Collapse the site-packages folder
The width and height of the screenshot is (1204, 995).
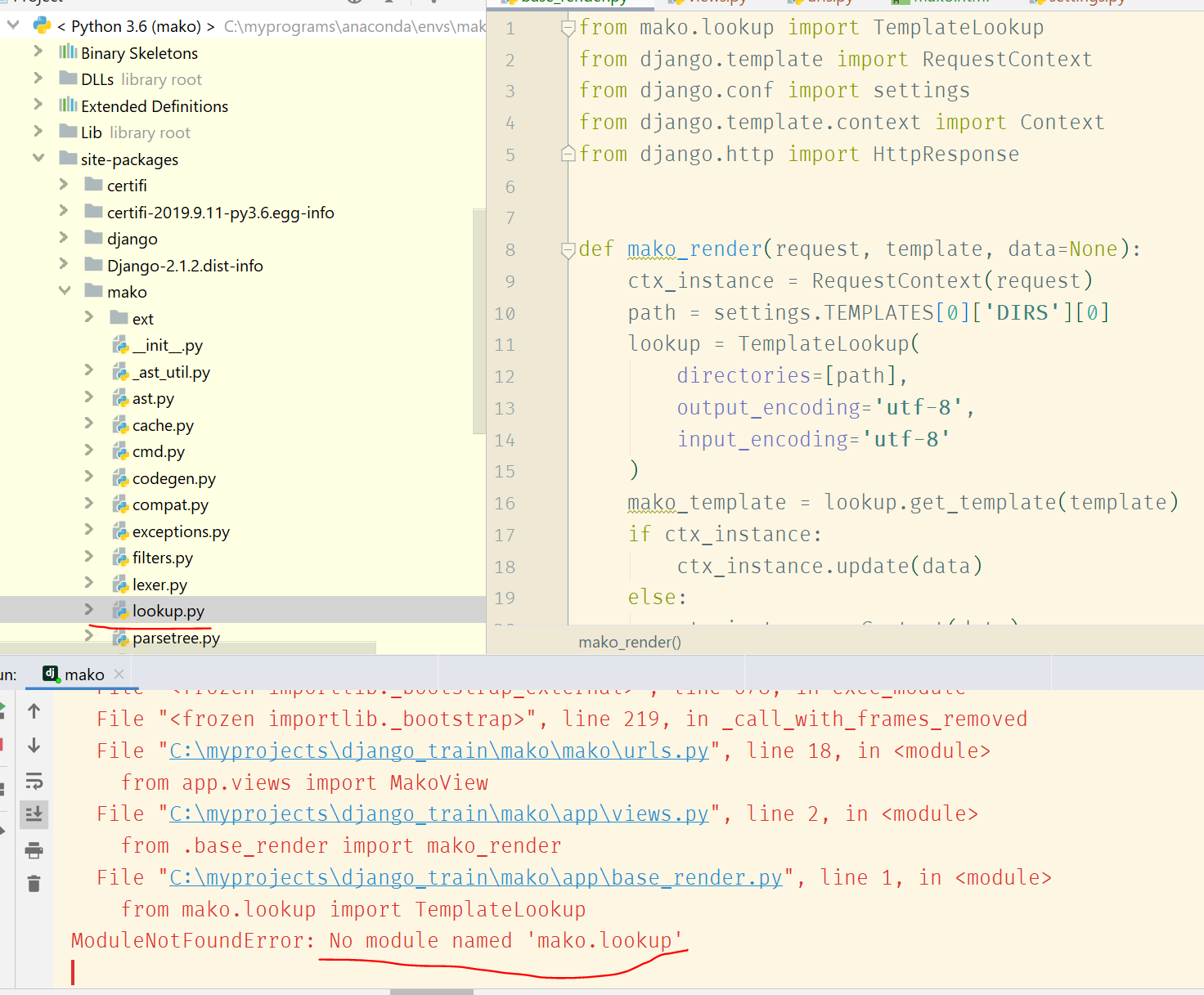[38, 158]
